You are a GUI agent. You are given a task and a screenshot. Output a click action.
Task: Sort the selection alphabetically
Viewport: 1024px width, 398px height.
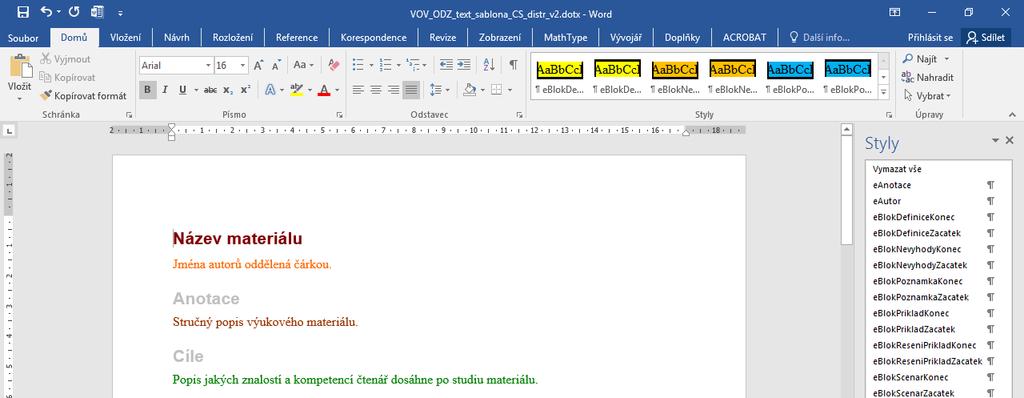pyautogui.click(x=488, y=65)
